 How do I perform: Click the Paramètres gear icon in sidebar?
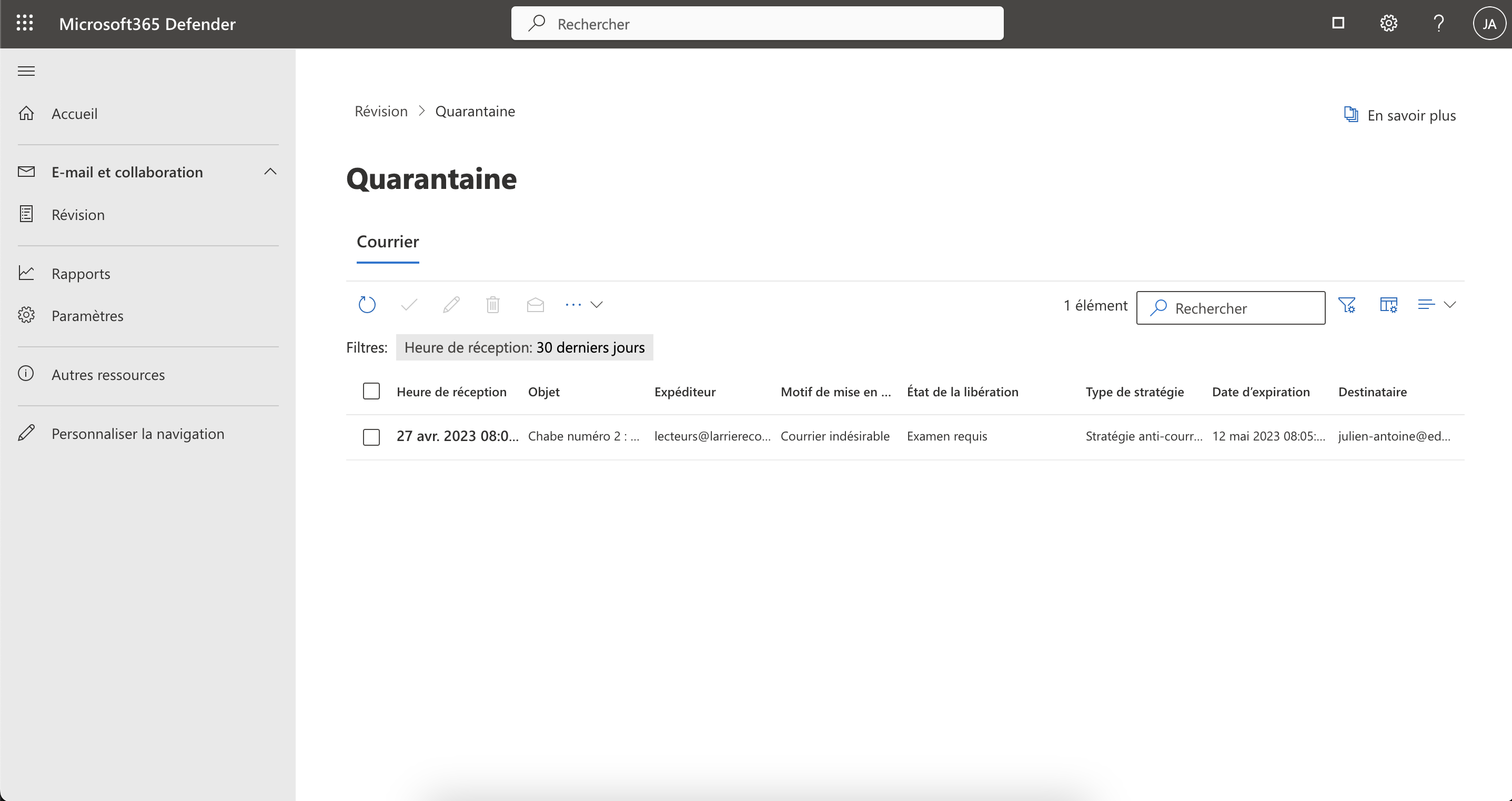click(x=26, y=315)
